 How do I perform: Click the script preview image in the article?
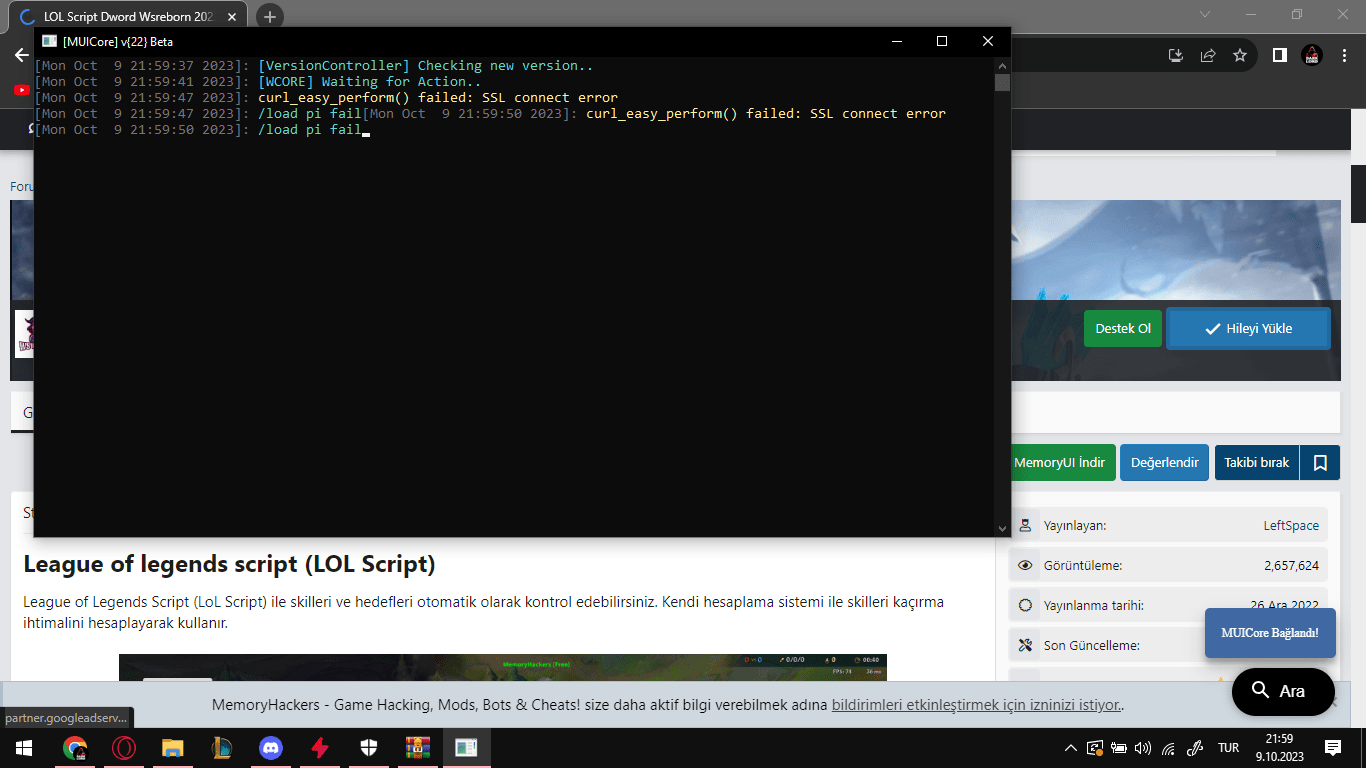click(x=503, y=667)
